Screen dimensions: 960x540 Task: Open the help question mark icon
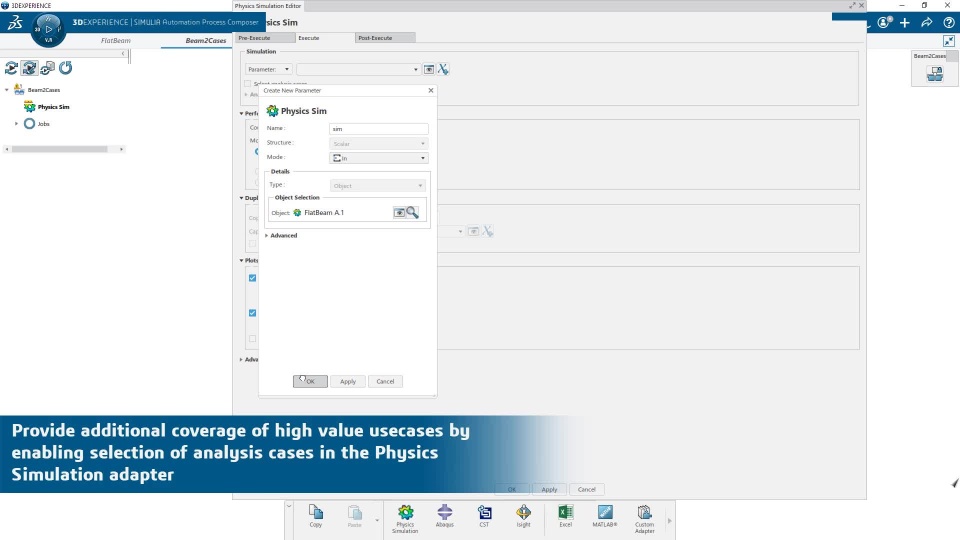point(948,23)
